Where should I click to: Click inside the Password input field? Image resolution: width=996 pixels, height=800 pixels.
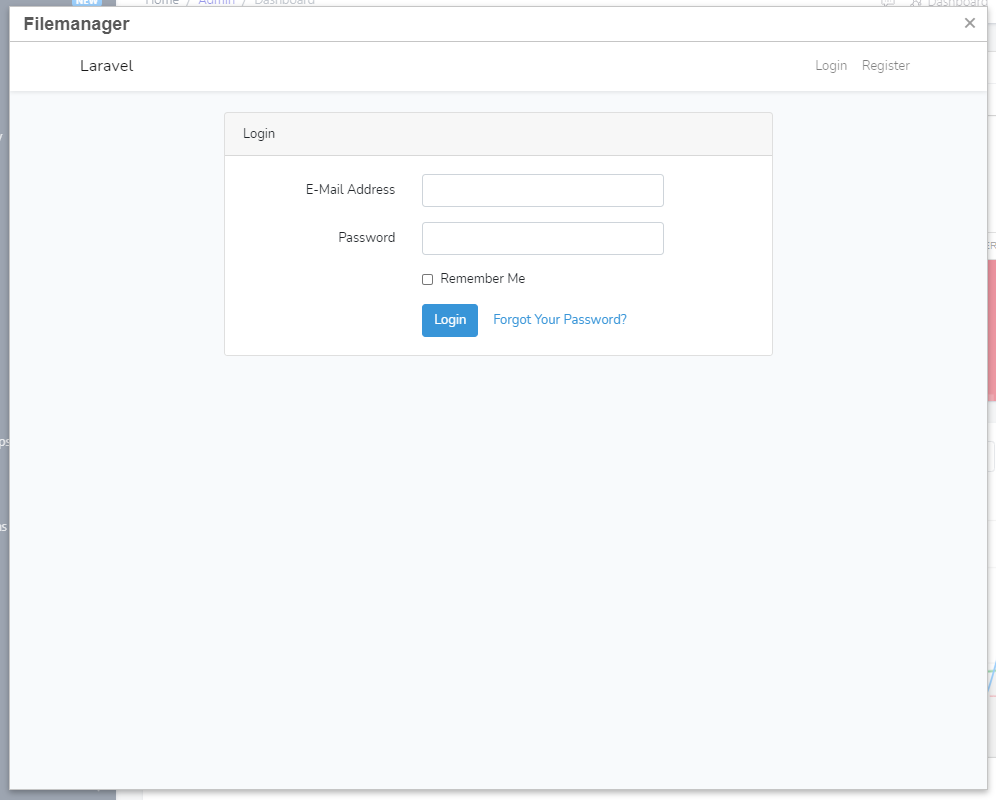pos(542,238)
